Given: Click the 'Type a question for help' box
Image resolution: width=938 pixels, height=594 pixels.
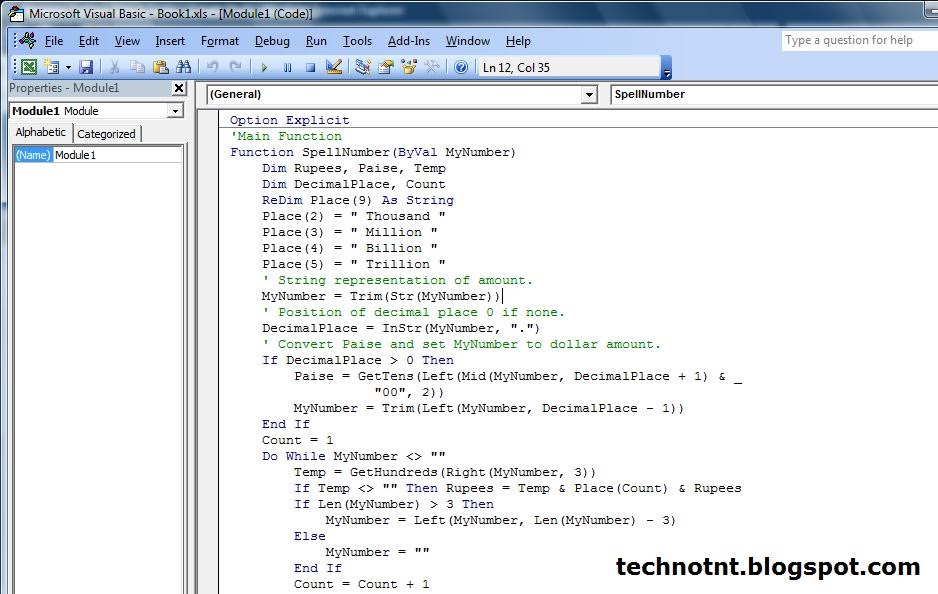Looking at the screenshot, I should 859,40.
